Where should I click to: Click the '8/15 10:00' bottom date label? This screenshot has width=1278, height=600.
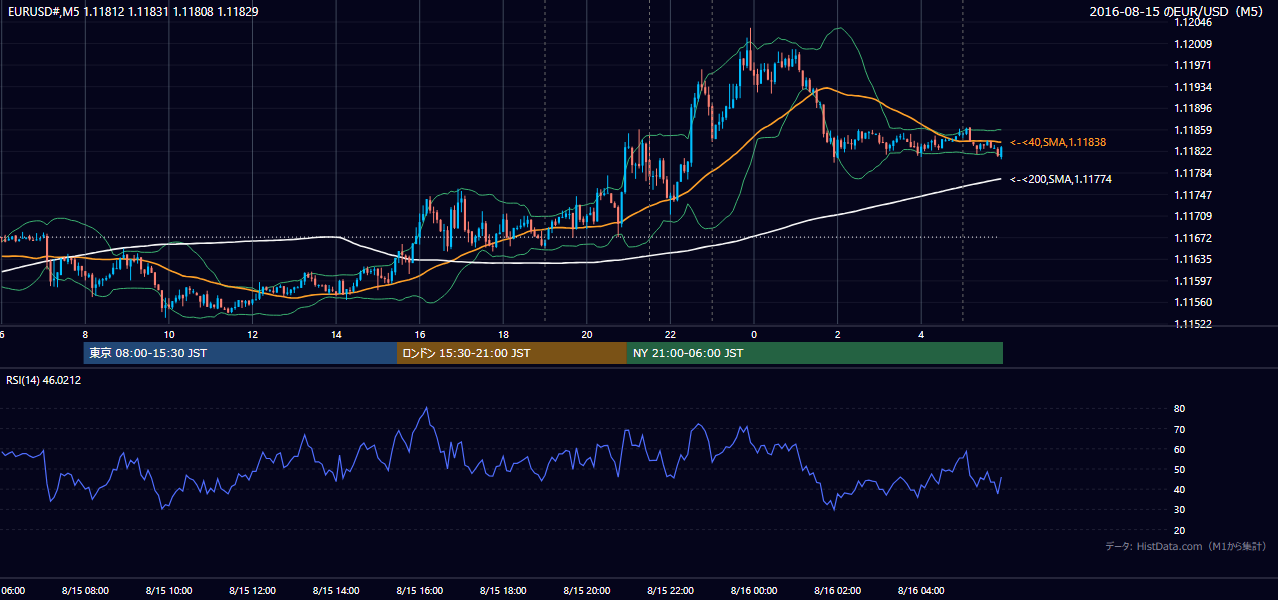(x=169, y=590)
